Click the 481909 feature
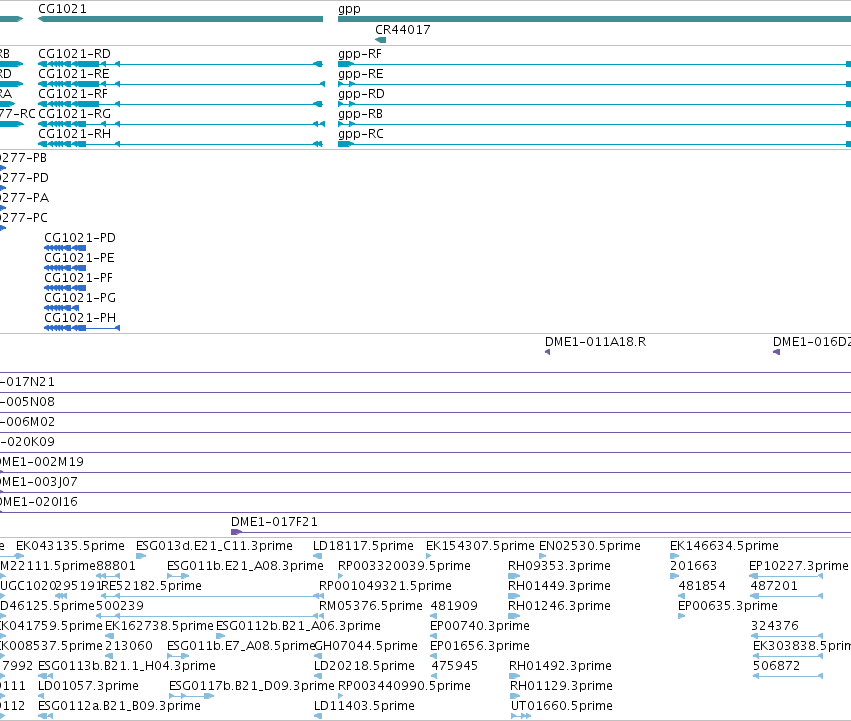Image resolution: width=851 pixels, height=721 pixels. click(454, 606)
